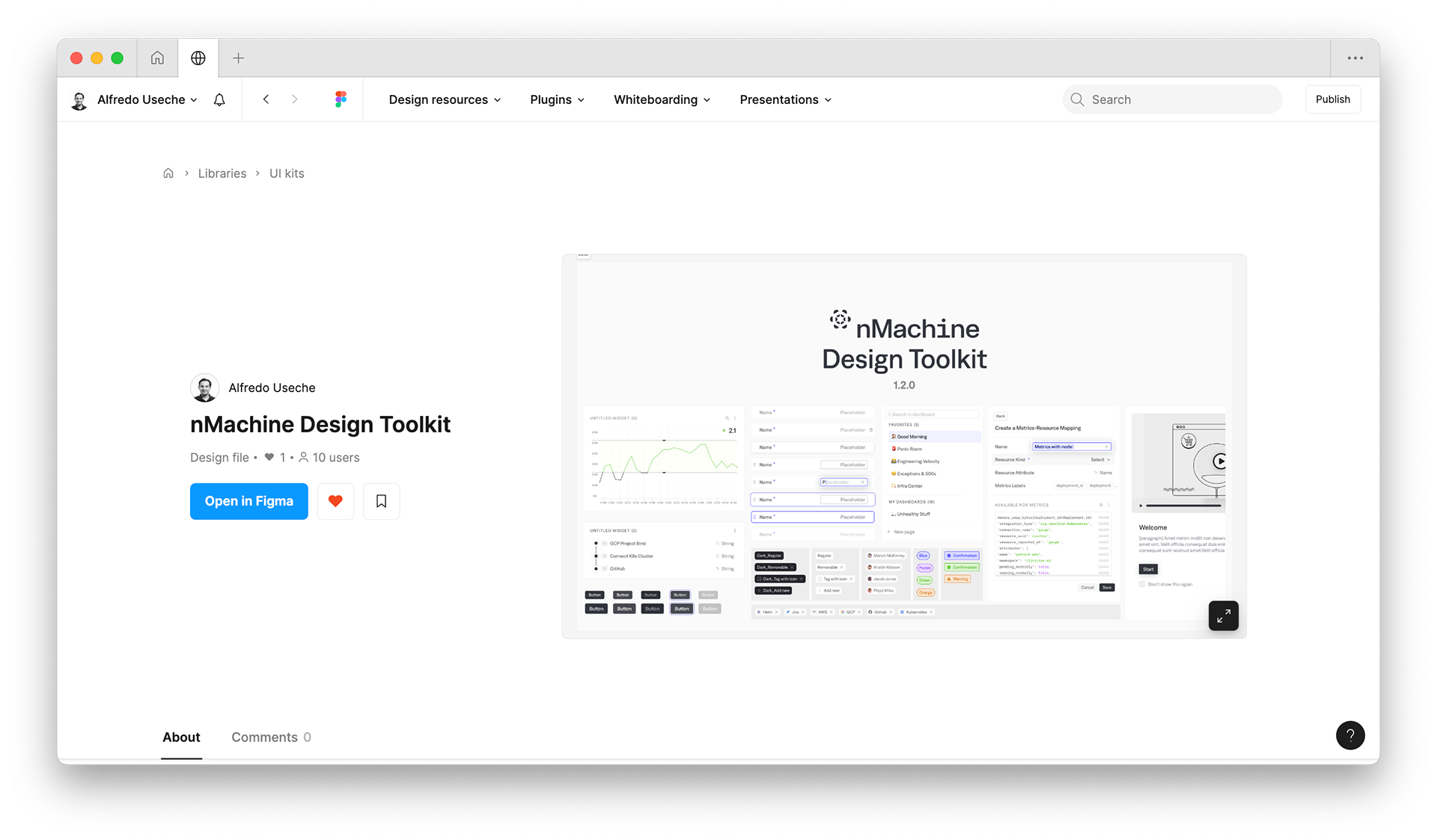
Task: Switch to the Comments tab
Action: [271, 738]
